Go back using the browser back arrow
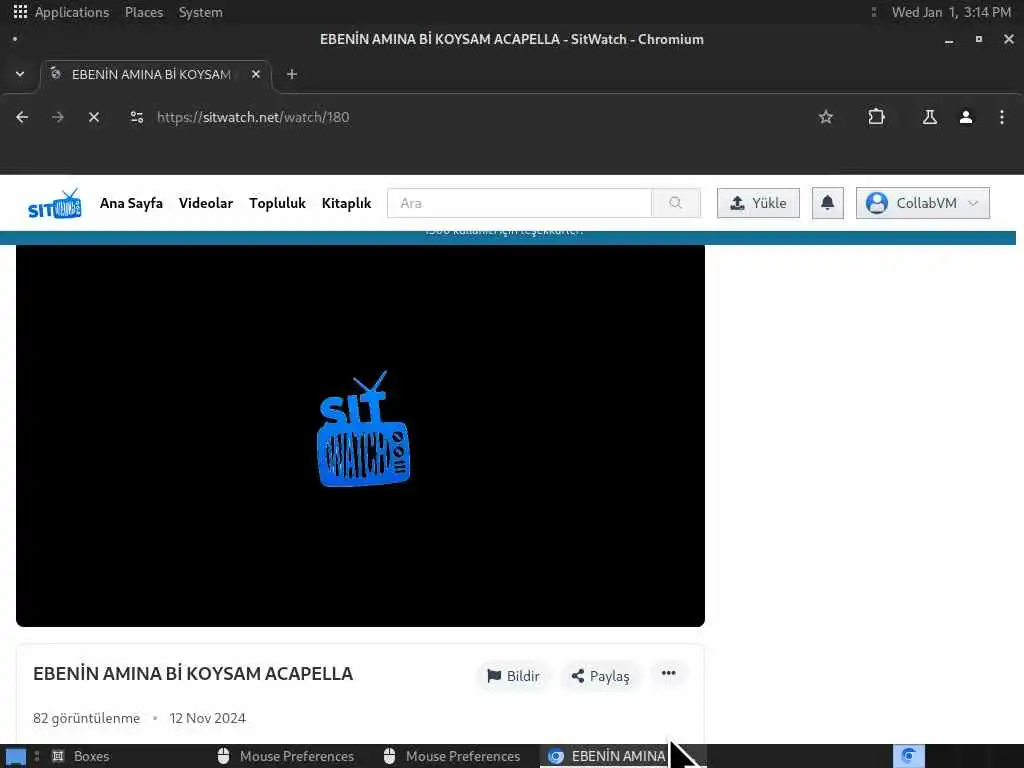This screenshot has height=768, width=1024. [22, 117]
